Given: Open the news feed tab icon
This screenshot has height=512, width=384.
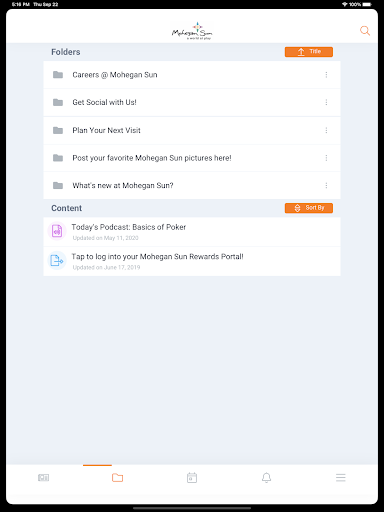Looking at the screenshot, I should [43, 478].
